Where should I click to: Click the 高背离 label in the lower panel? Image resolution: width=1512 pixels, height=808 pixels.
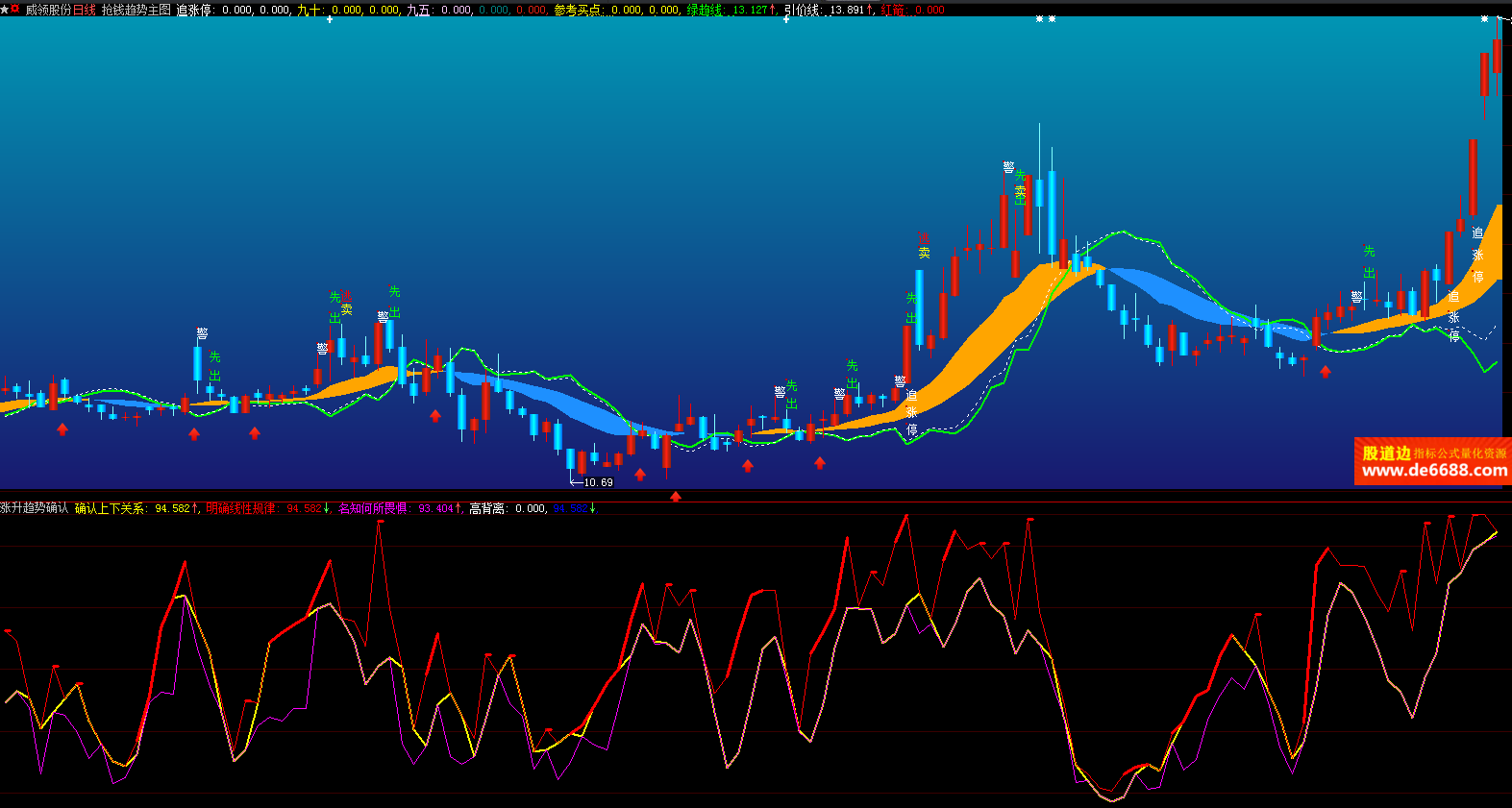click(x=487, y=508)
